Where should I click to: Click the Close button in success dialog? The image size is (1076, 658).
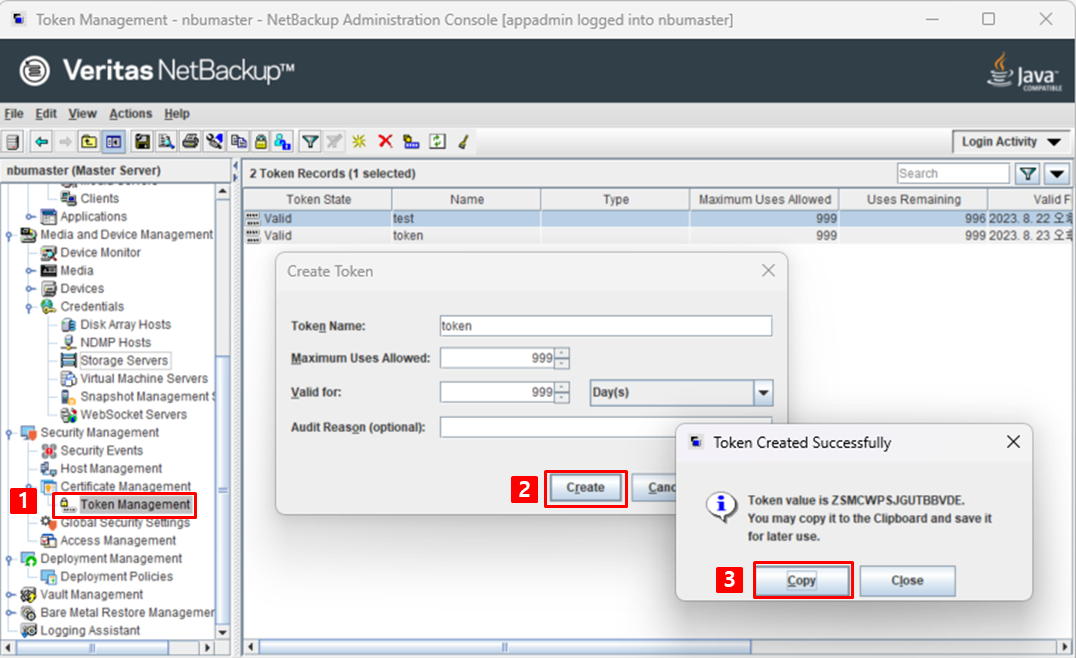[x=907, y=580]
